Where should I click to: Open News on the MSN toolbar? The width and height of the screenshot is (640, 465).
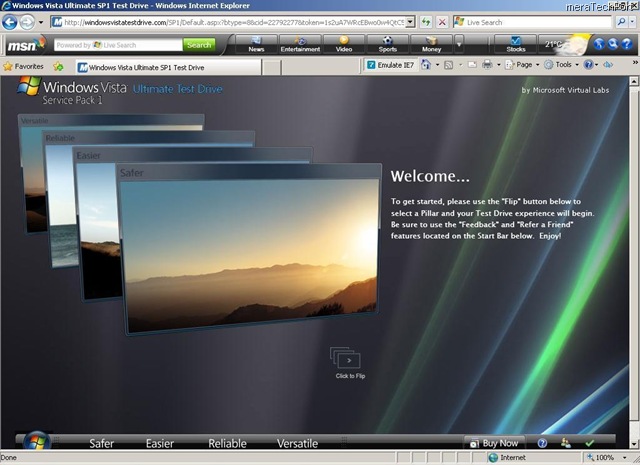256,44
